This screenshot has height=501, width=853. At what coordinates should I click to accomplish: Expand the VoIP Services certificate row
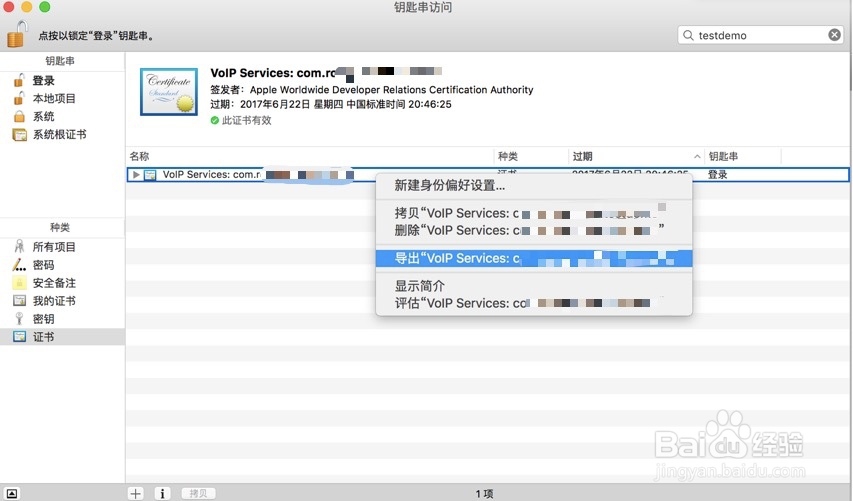[x=136, y=175]
